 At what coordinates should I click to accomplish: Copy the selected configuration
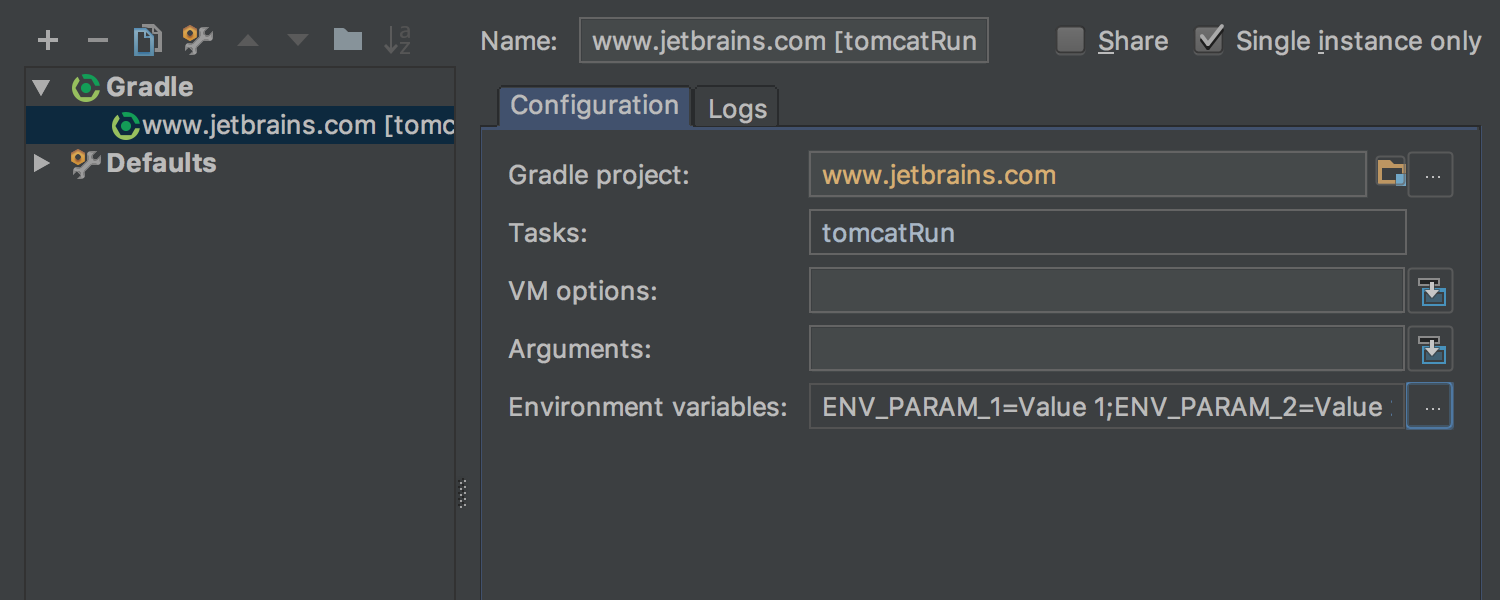pos(148,41)
